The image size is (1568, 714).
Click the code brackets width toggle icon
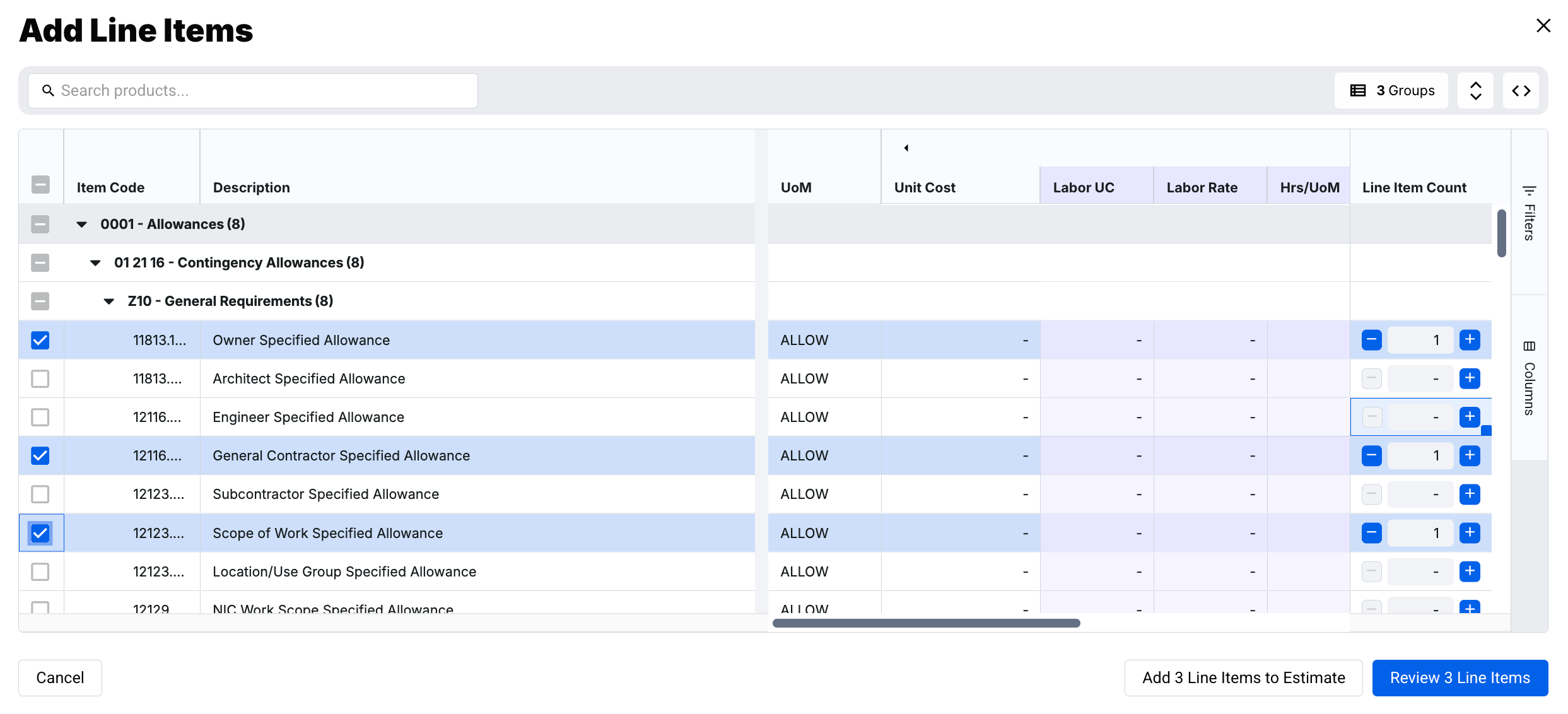(x=1521, y=91)
